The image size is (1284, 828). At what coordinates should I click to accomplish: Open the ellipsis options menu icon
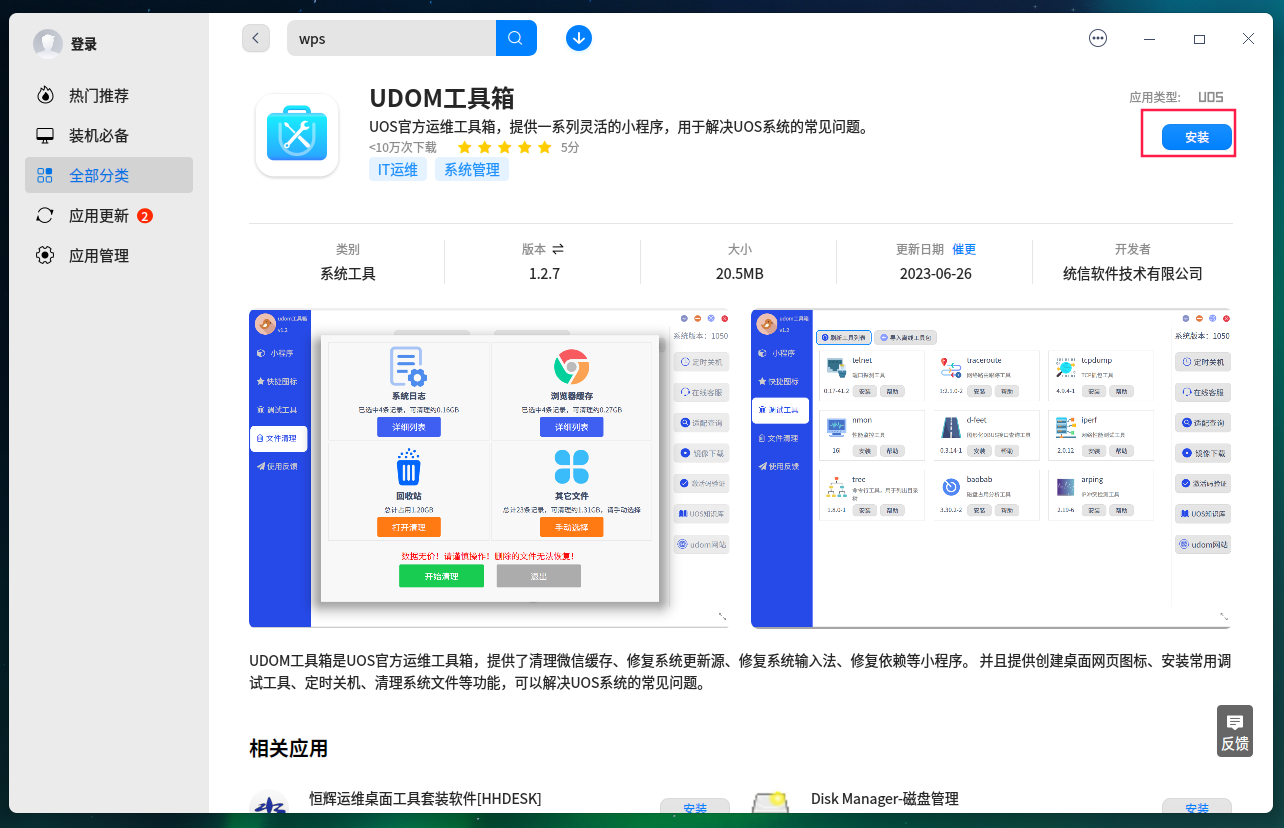coord(1097,37)
